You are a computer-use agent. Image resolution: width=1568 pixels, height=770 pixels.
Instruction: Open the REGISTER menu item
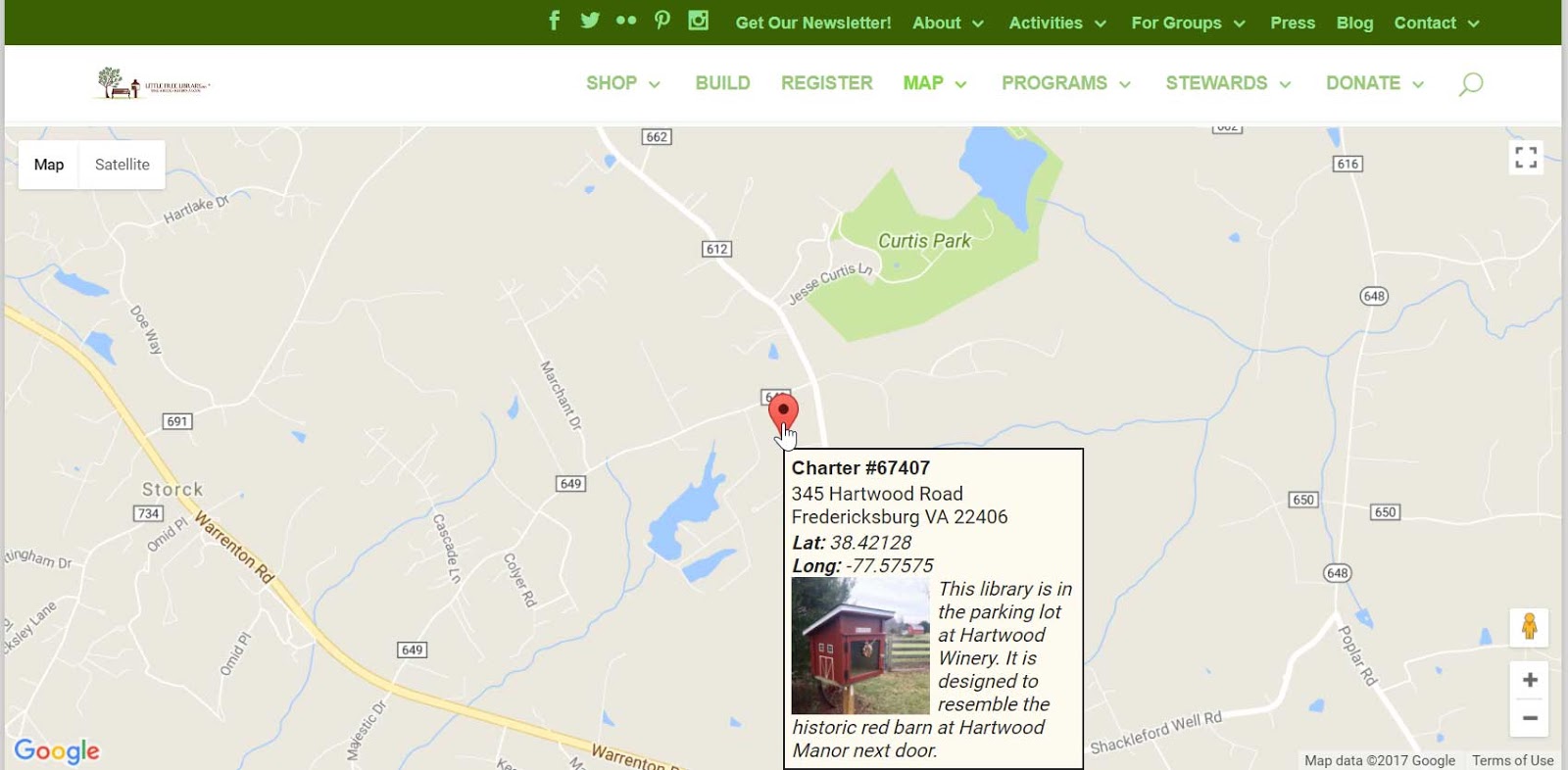click(827, 83)
